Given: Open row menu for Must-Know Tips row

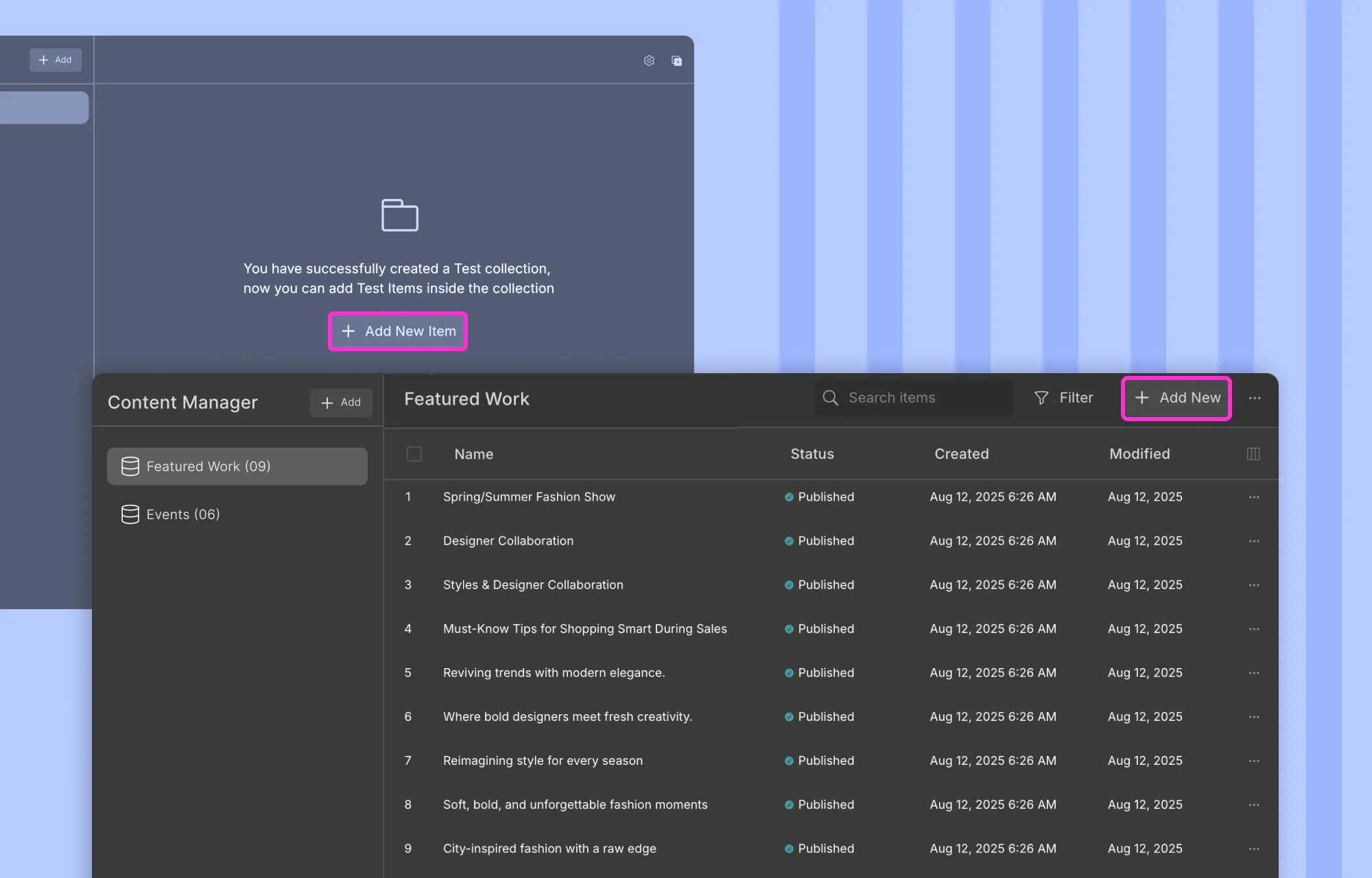Looking at the screenshot, I should (x=1254, y=628).
